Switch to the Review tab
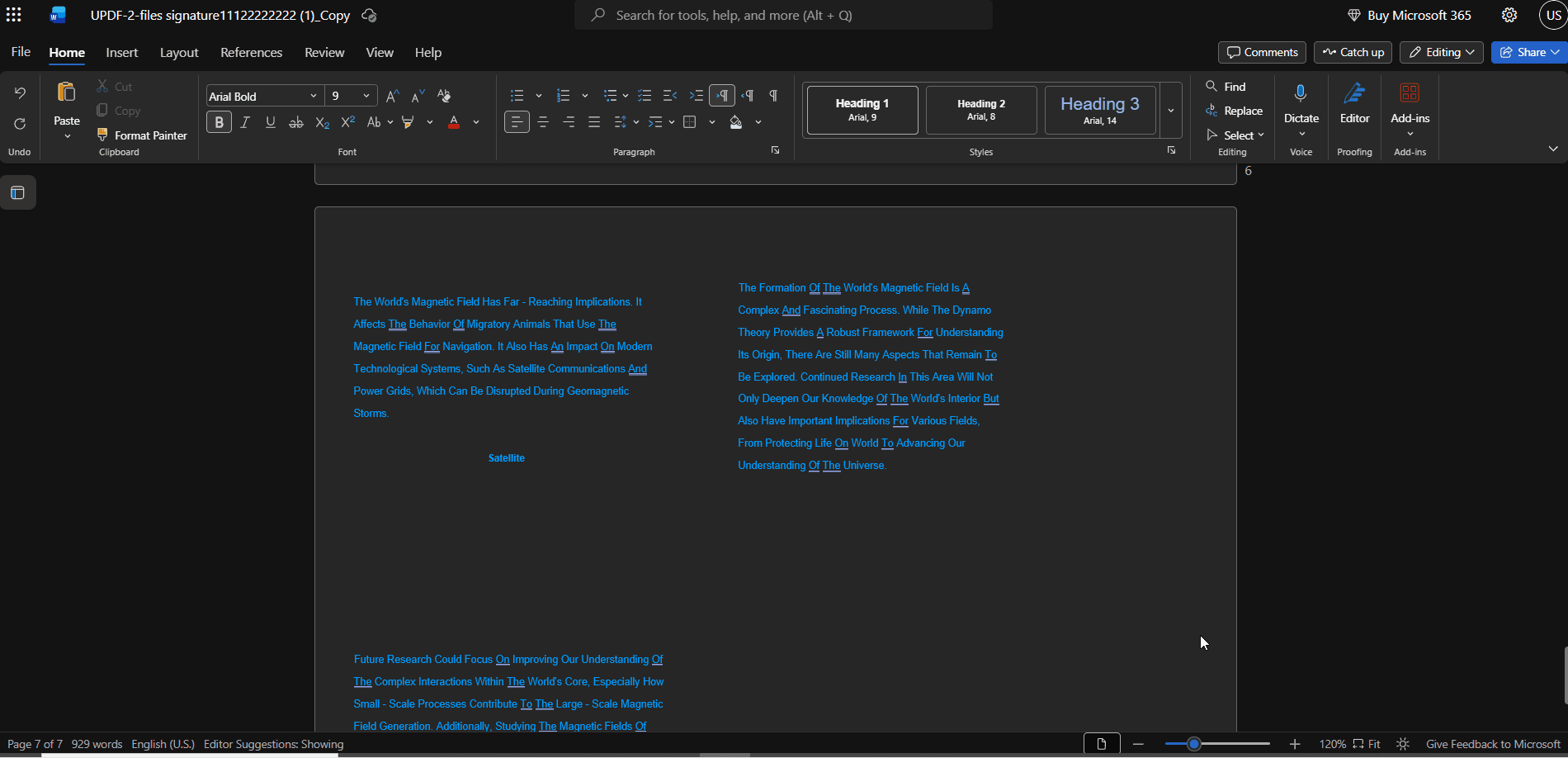Viewport: 1568px width, 758px height. tap(324, 52)
